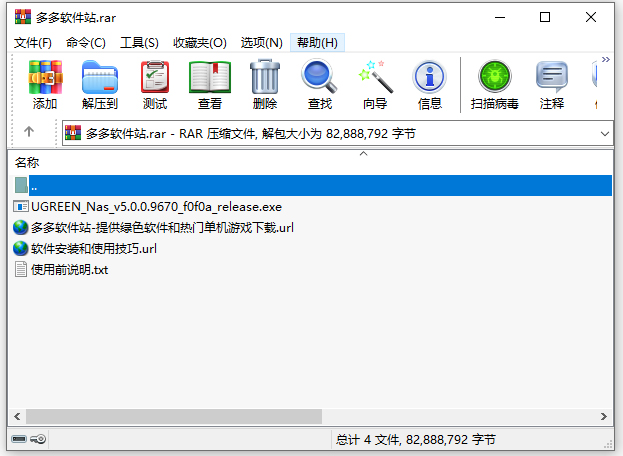The width and height of the screenshot is (623, 456).
Task: Open the 查找 (Find) magnifier tool
Action: click(x=319, y=76)
